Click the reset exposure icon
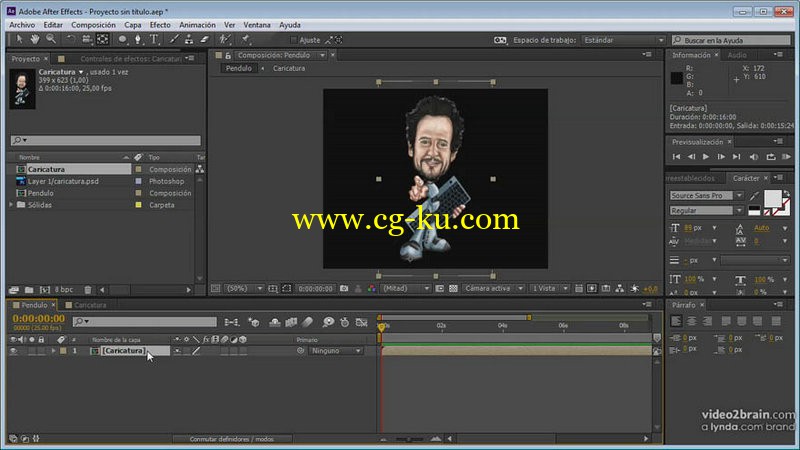This screenshot has width=800, height=450. click(634, 289)
